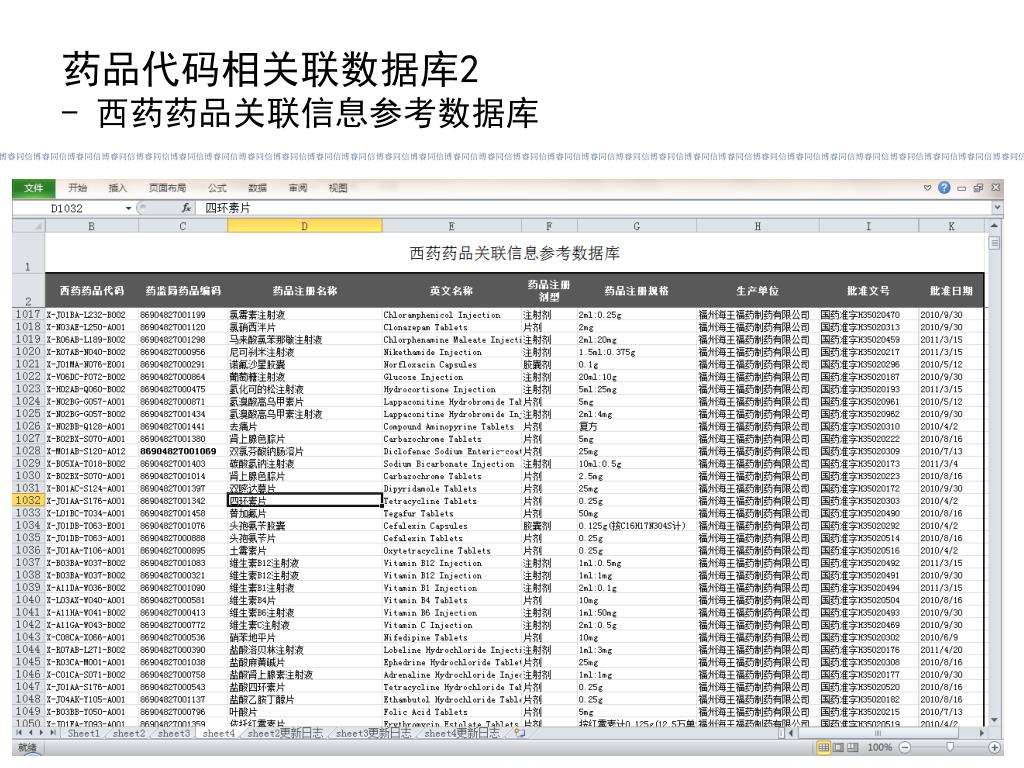Image resolution: width=1024 pixels, height=768 pixels.
Task: Go to last sheet with navigation arrow
Action: (53, 733)
